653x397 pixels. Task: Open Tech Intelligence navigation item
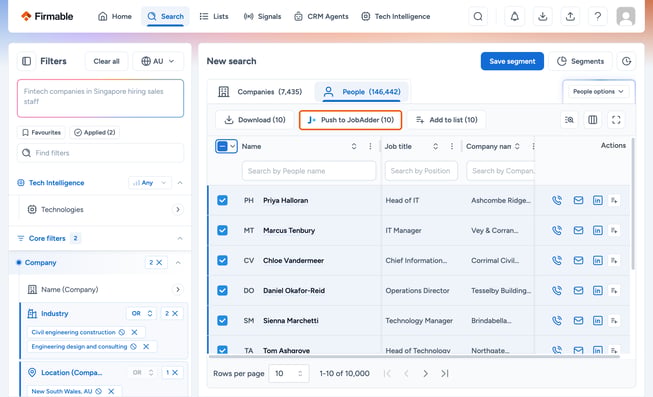[396, 17]
